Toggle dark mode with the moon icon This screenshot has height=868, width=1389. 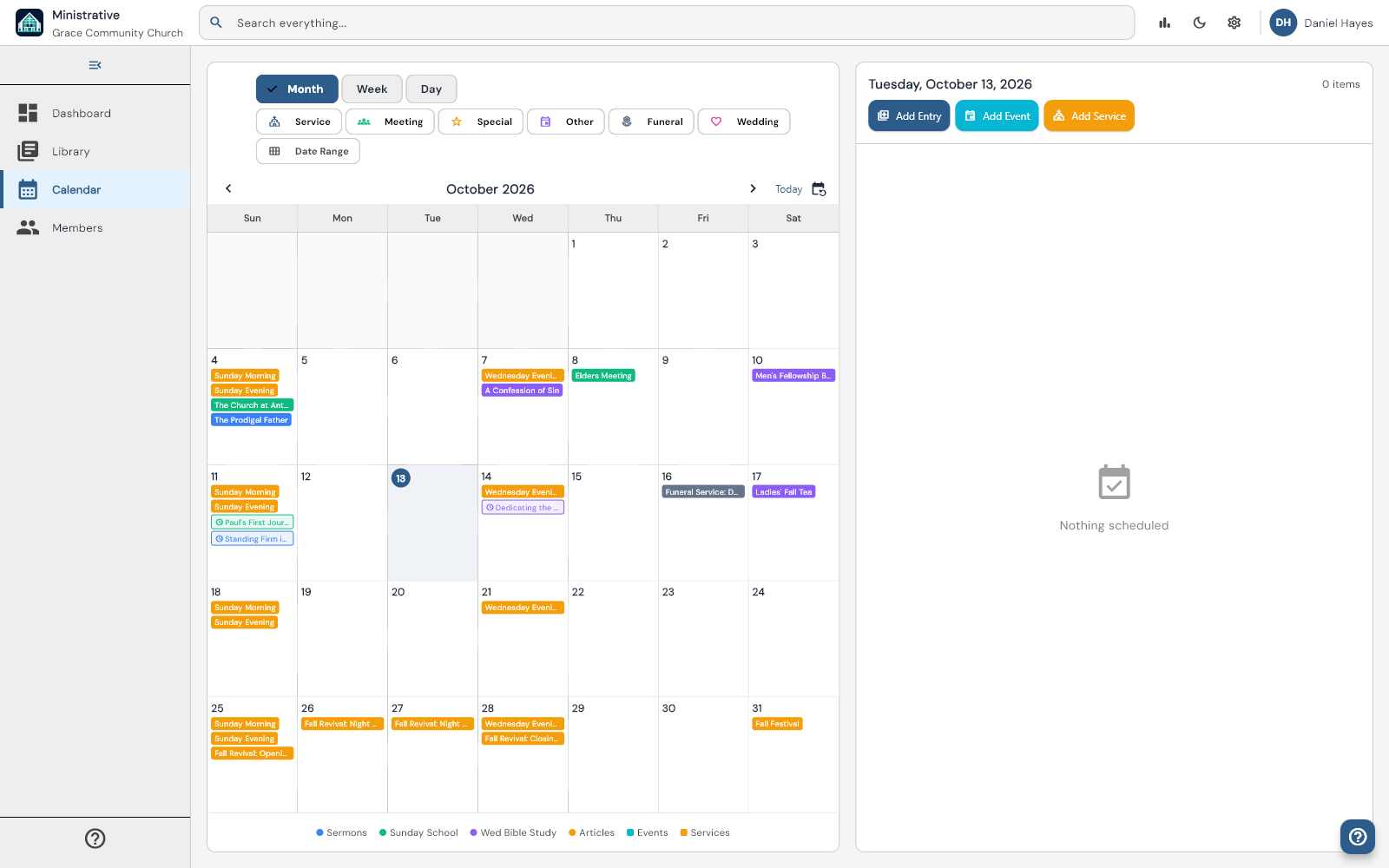point(1200,23)
